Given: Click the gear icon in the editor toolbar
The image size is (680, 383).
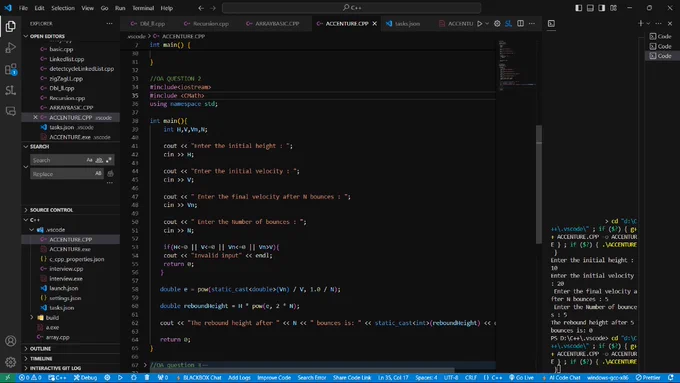Looking at the screenshot, I should coord(497,23).
